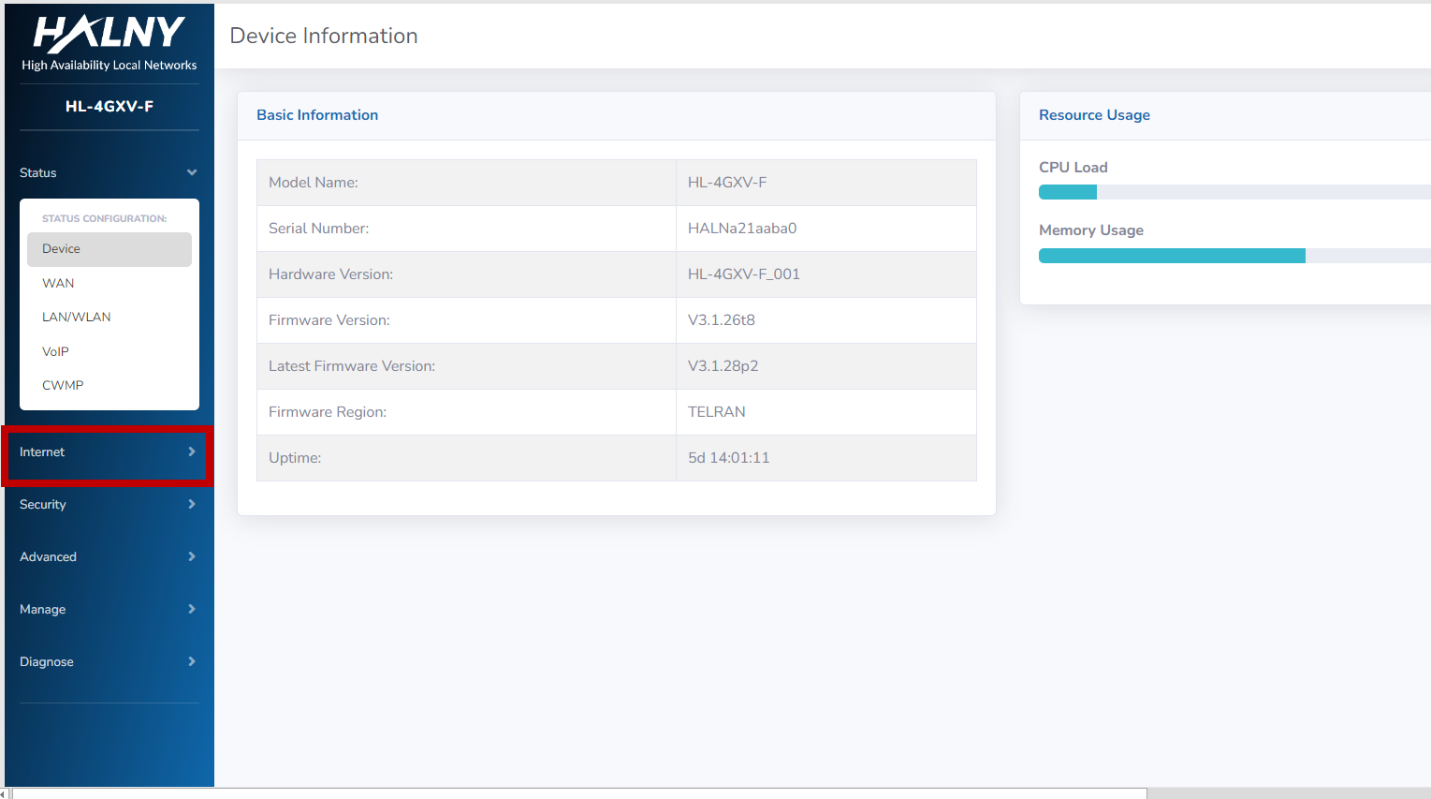This screenshot has height=799, width=1431.
Task: Click the HALNY logo
Action: [109, 34]
